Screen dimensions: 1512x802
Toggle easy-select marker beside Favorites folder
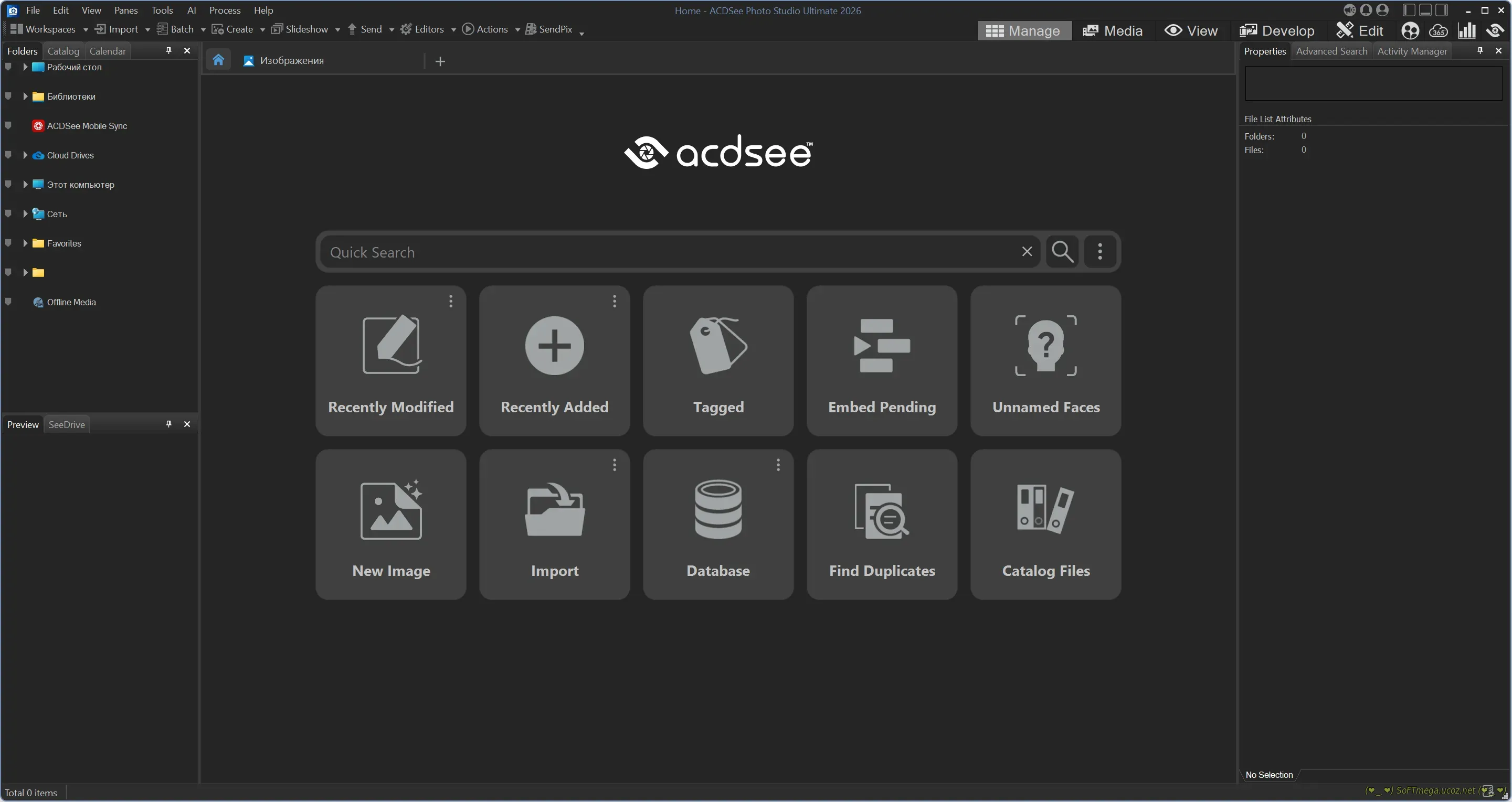click(8, 243)
